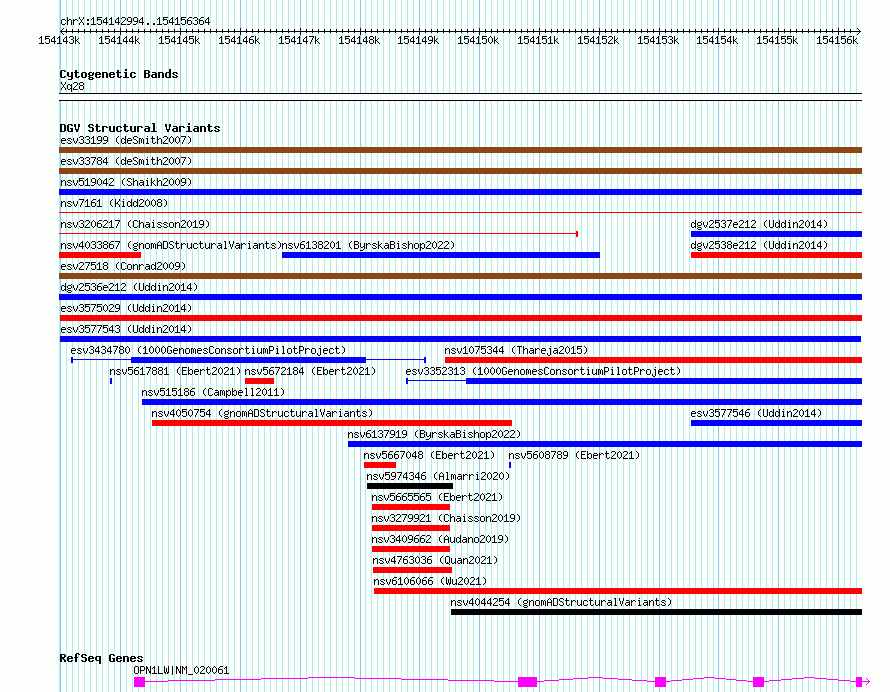Image resolution: width=890 pixels, height=692 pixels.
Task: Click the nsv5608789 (Ebert2021) label
Action: point(574,455)
